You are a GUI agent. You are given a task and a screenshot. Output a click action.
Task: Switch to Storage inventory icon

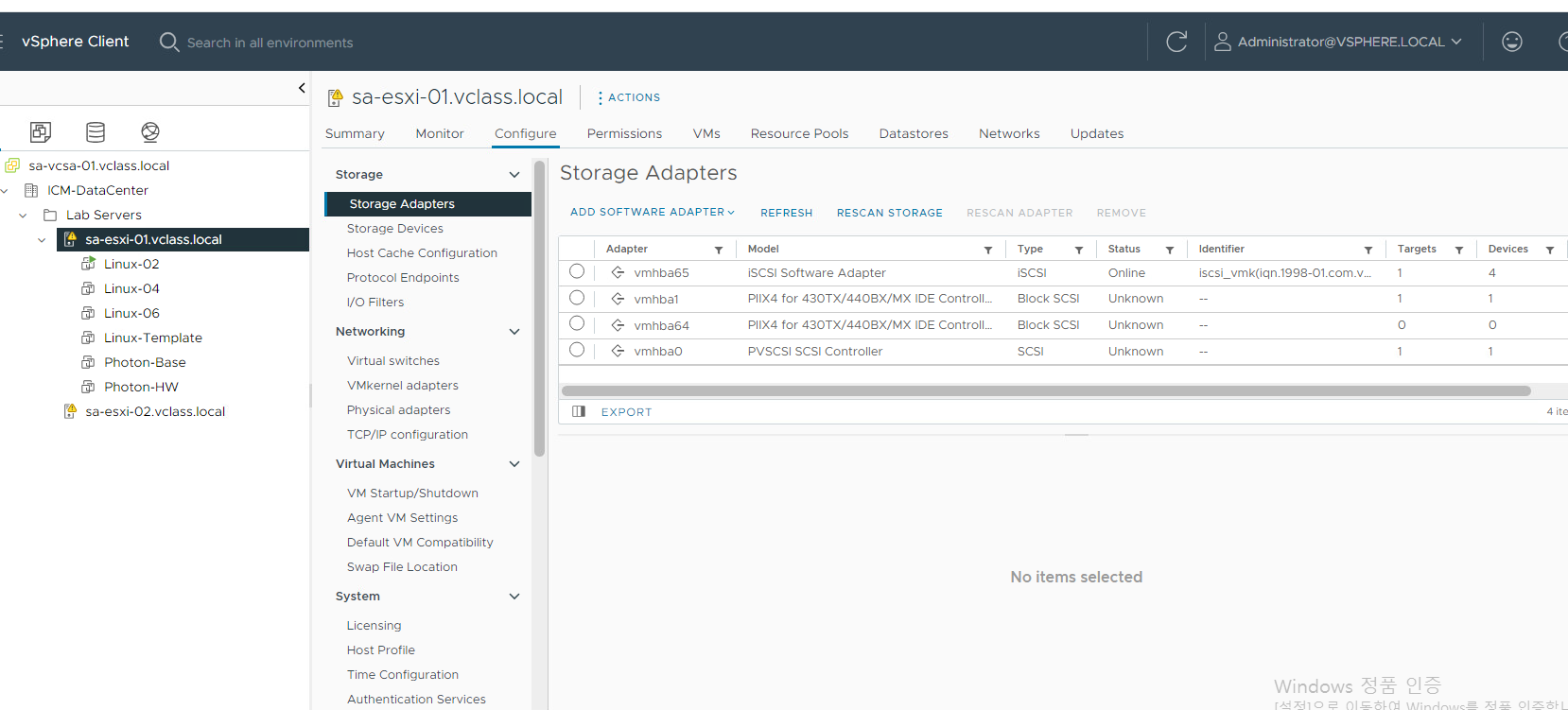pos(96,131)
